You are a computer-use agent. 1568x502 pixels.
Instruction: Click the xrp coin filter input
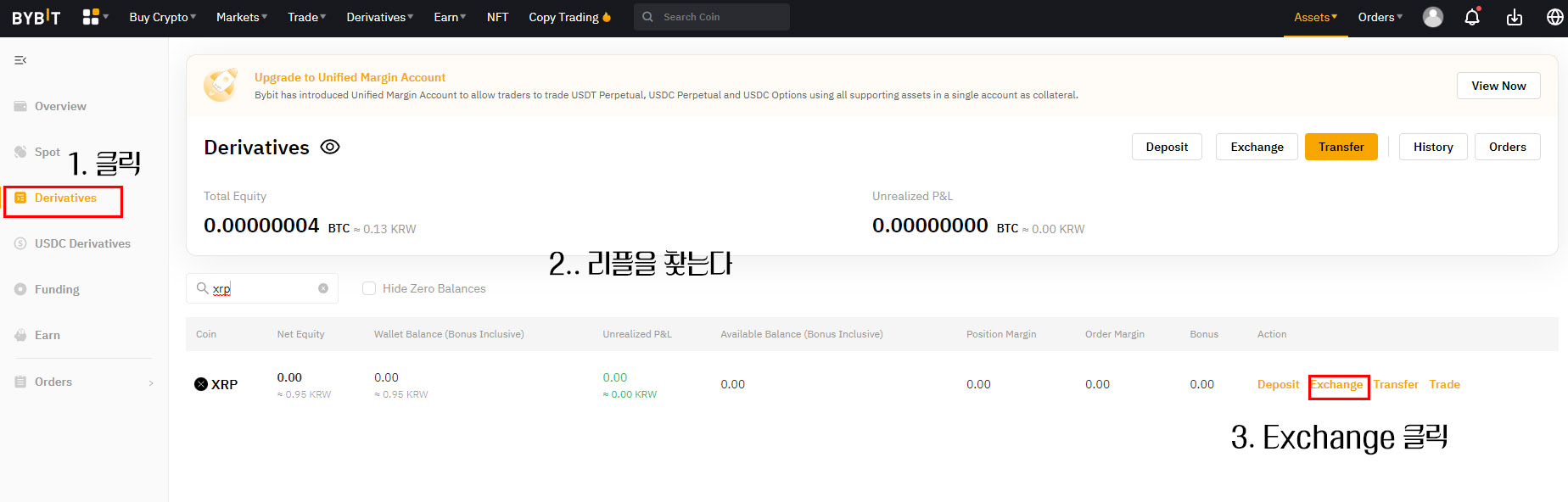click(x=262, y=288)
